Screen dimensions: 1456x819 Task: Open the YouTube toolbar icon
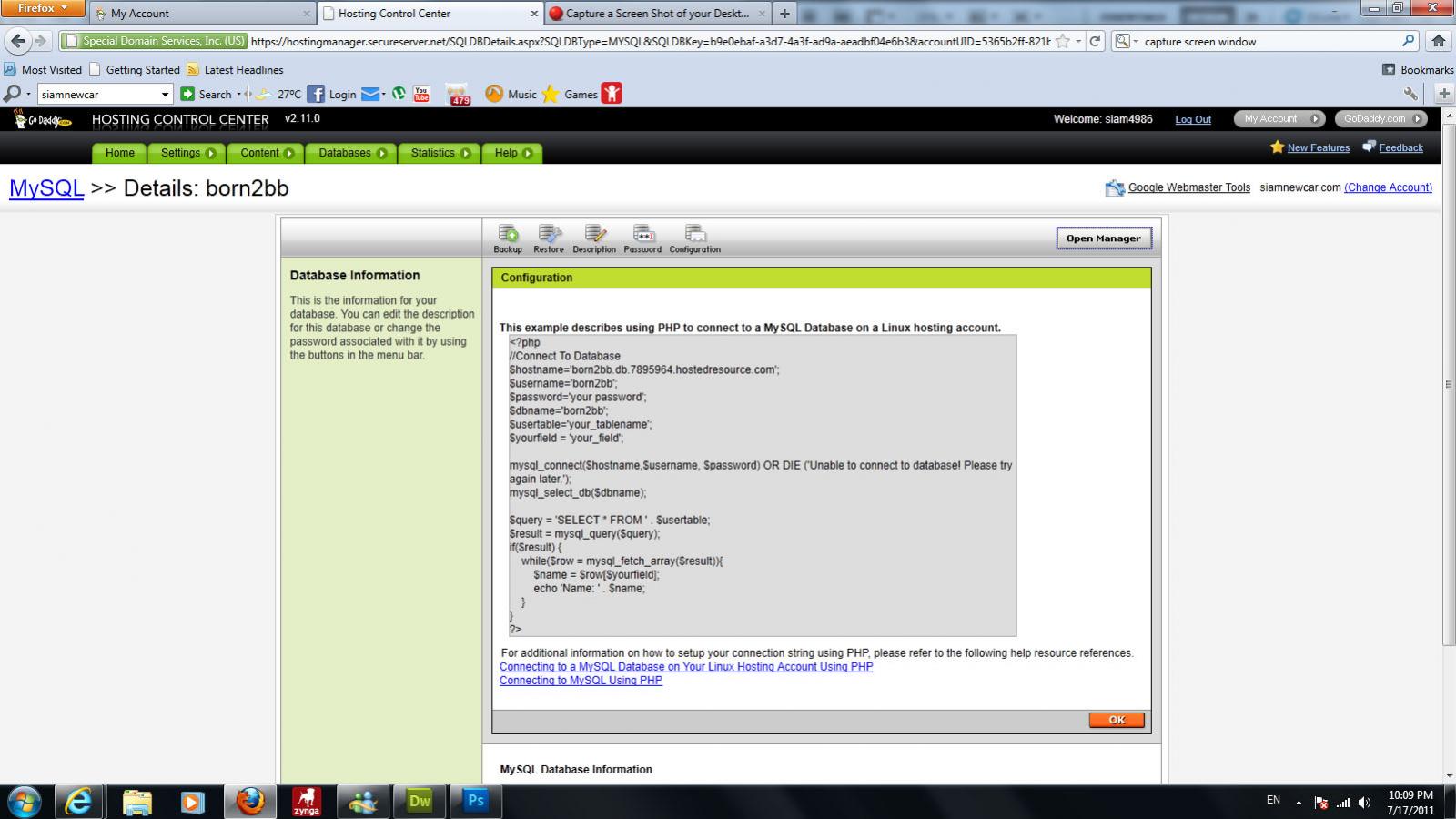[x=421, y=93]
